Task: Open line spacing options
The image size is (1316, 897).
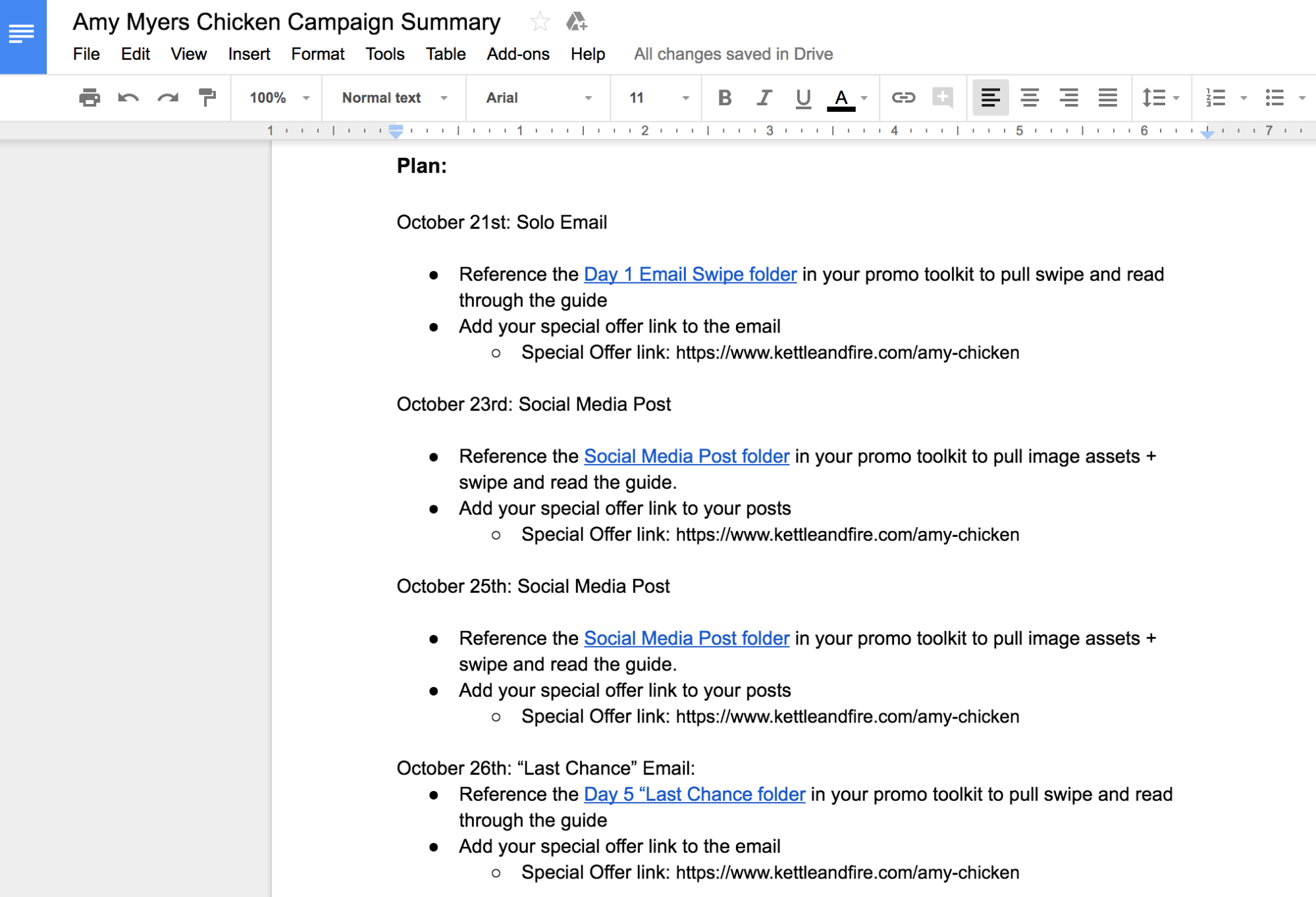Action: click(1161, 97)
